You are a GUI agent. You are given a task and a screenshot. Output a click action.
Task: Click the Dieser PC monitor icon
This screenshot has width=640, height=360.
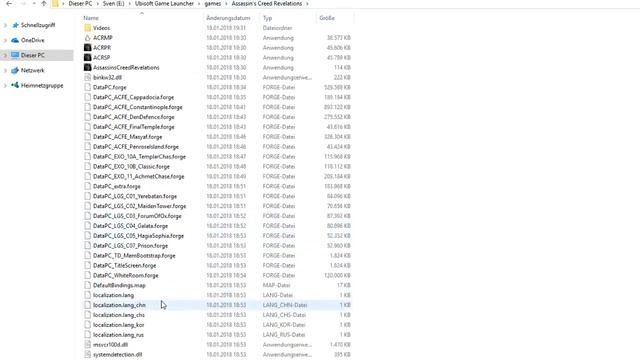[x=15, y=55]
